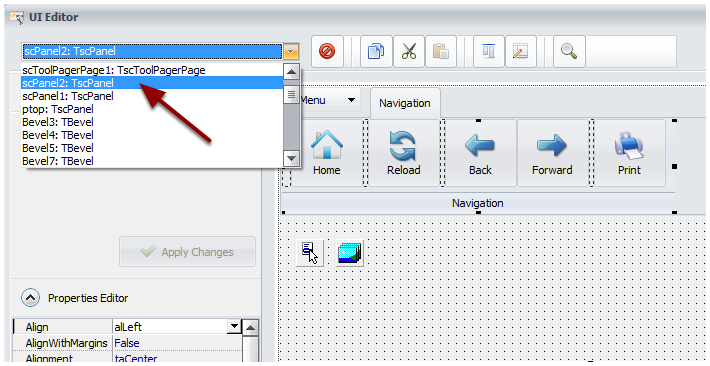710x366 pixels.
Task: Click the taCenter Alignment value
Action: (x=136, y=358)
